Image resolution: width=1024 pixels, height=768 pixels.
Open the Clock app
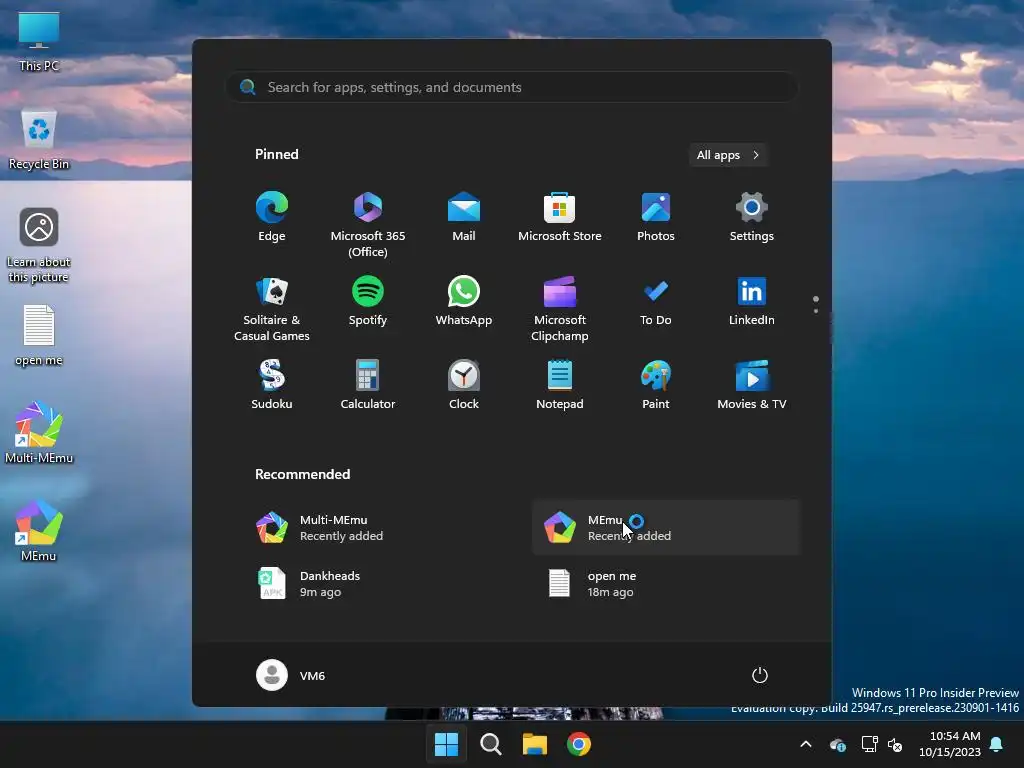click(x=464, y=385)
